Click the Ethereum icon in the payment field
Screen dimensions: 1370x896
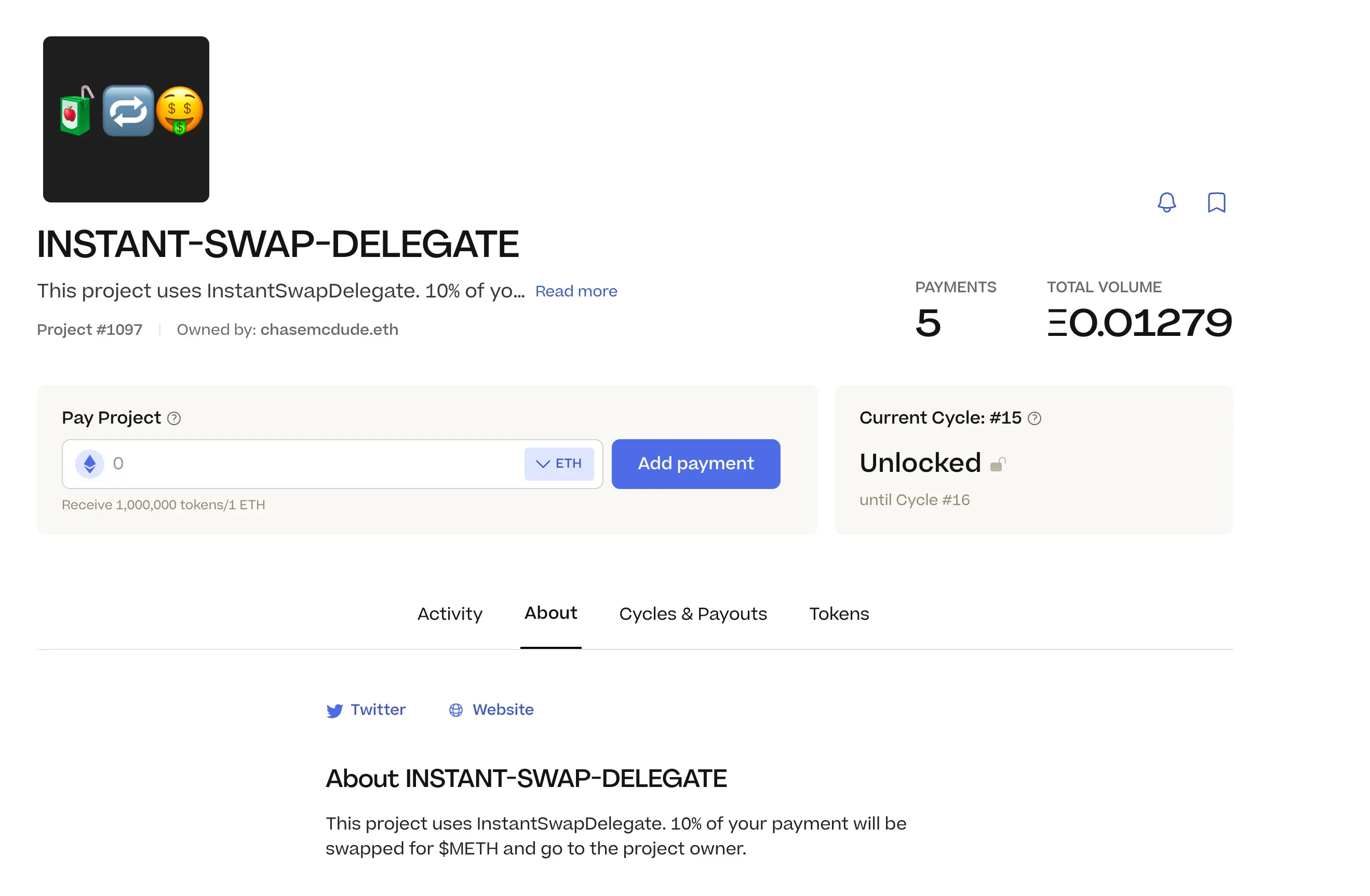tap(90, 463)
